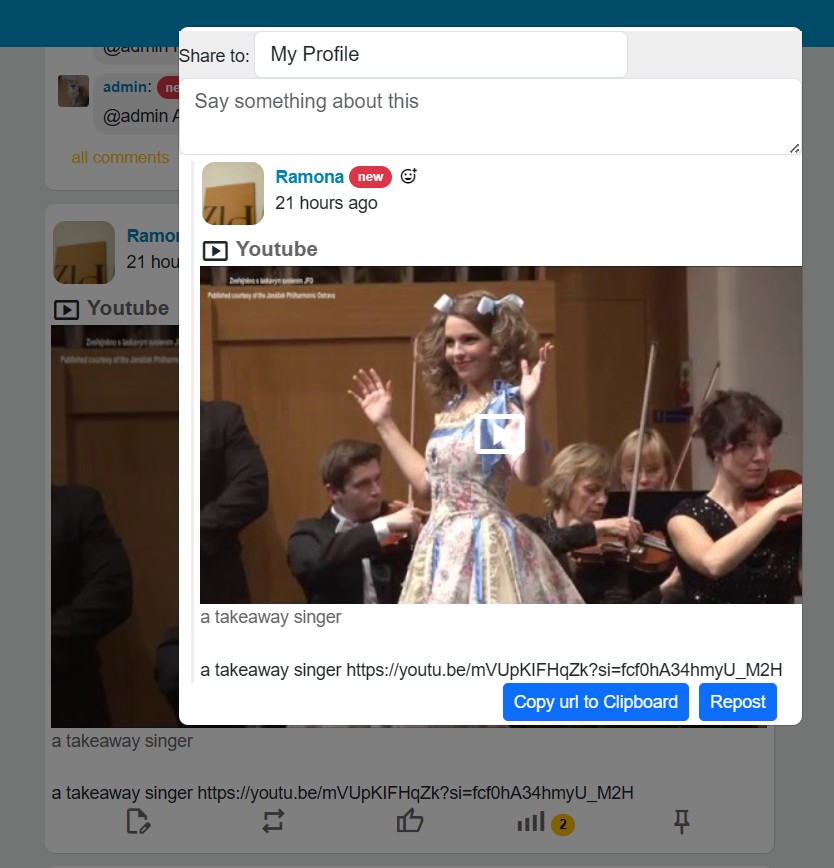Image resolution: width=834 pixels, height=868 pixels.
Task: Pin the post using the pushpin icon
Action: [x=682, y=822]
